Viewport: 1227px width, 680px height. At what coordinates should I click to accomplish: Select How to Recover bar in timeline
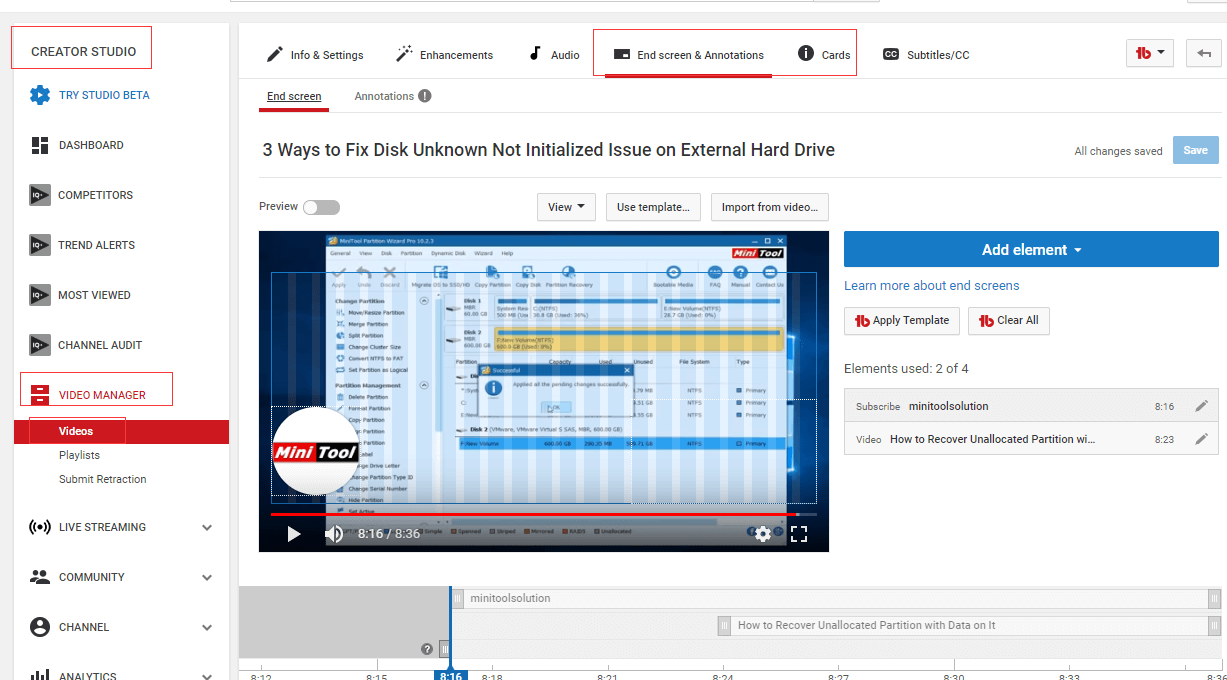969,625
